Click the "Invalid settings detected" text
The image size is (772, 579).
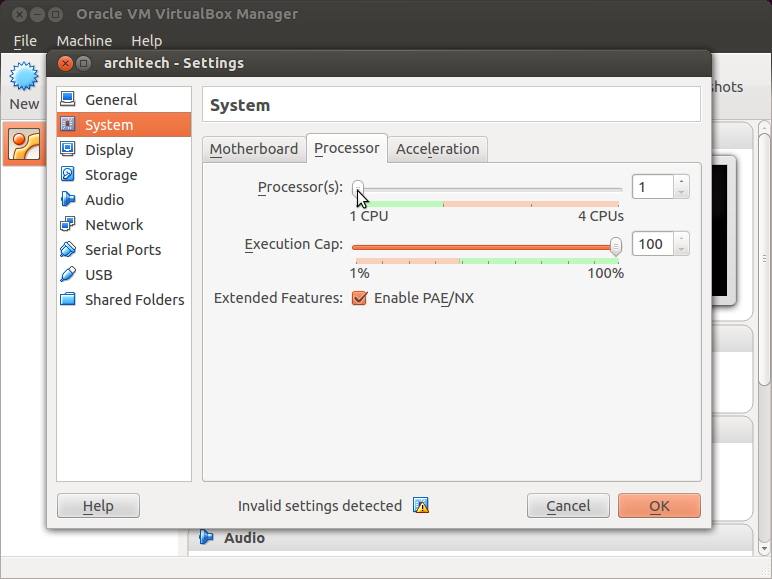[x=320, y=506]
